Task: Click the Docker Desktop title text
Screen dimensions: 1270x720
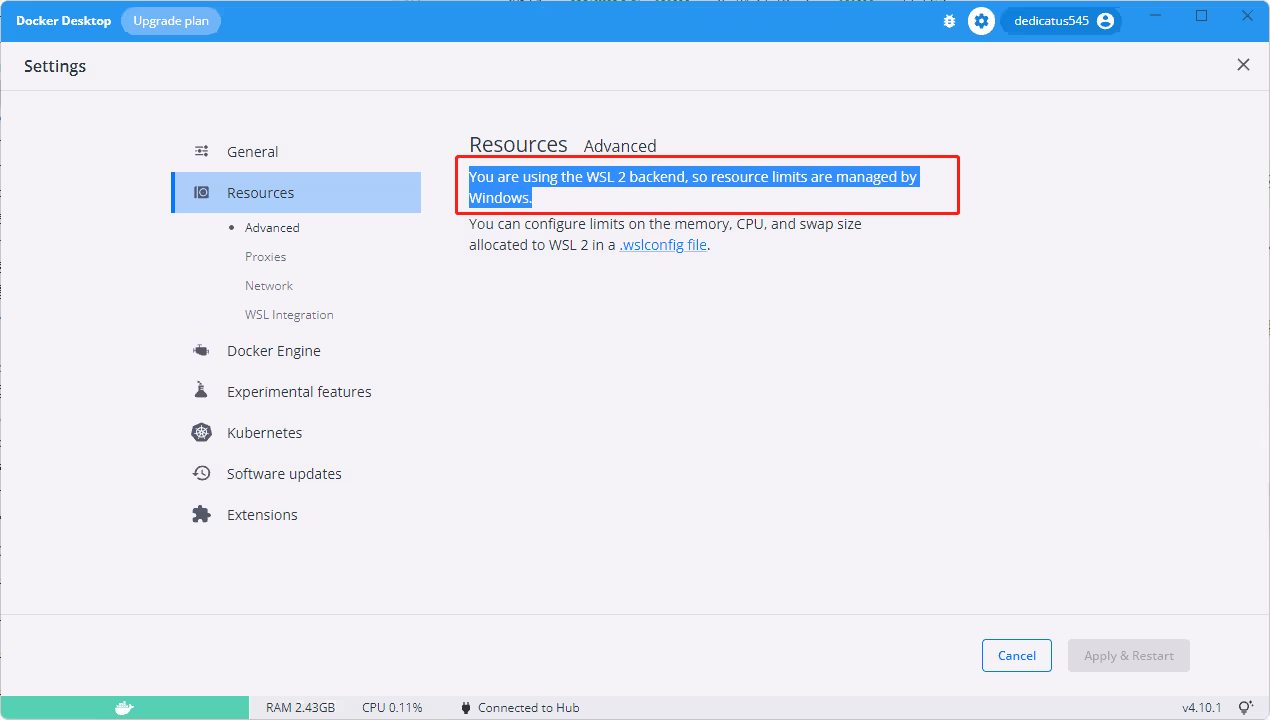Action: tap(64, 21)
